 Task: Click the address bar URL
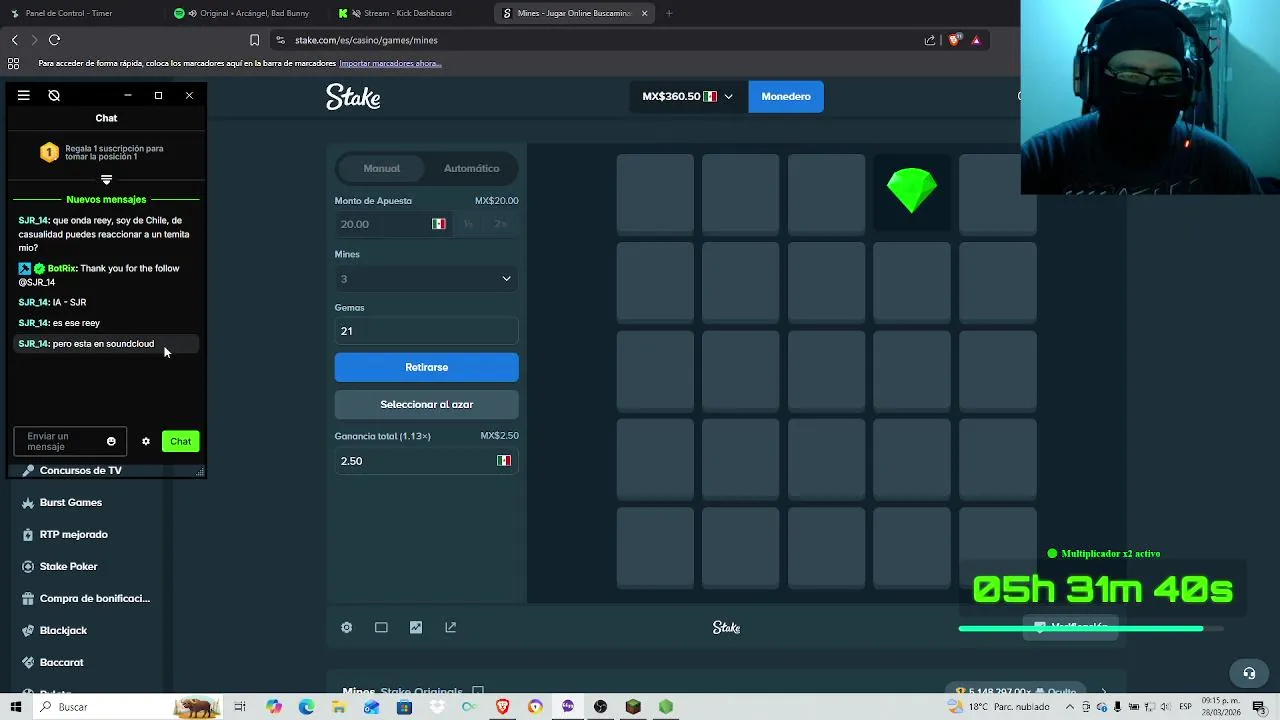366,40
